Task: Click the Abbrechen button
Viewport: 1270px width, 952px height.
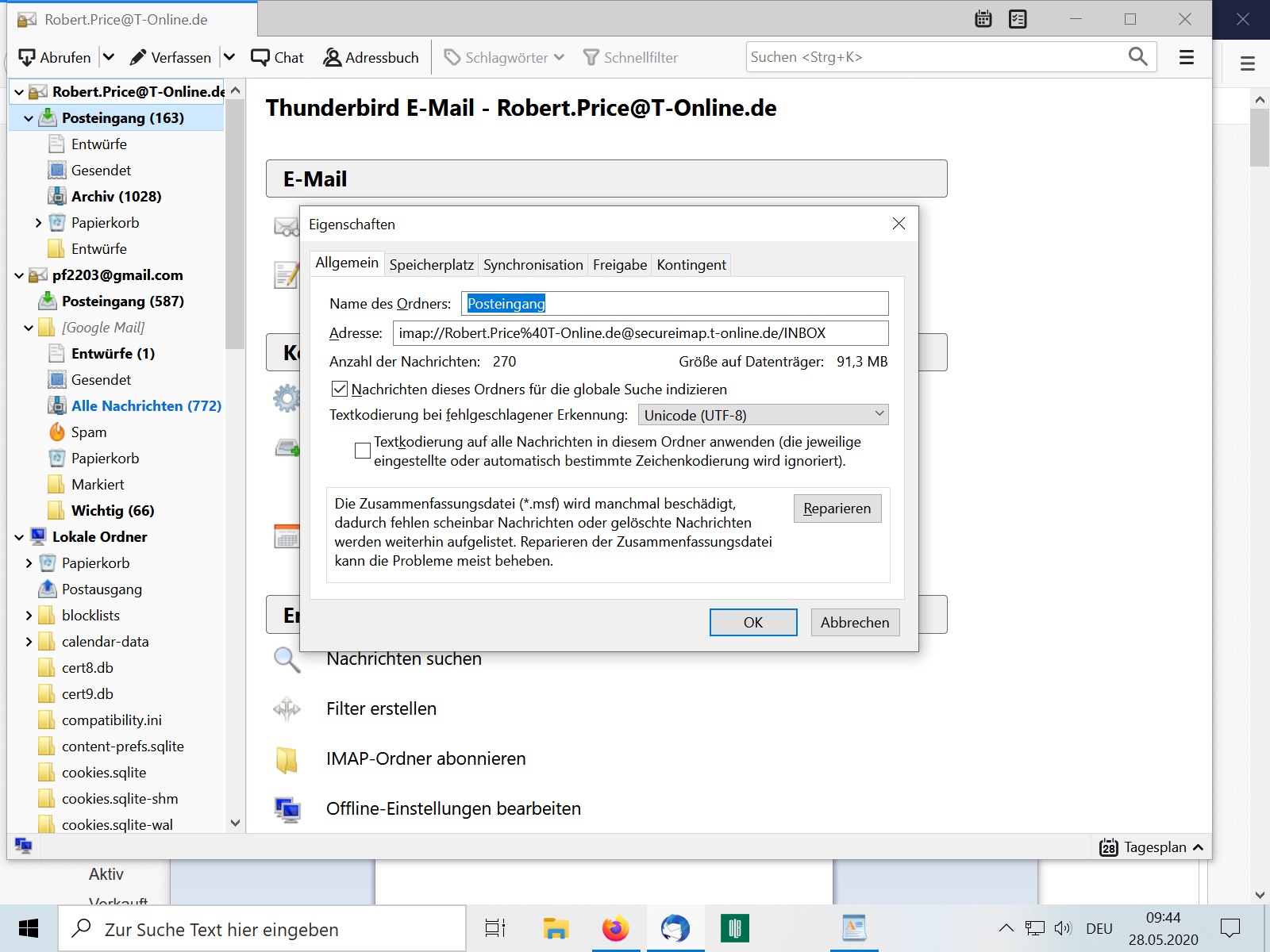Action: point(855,623)
